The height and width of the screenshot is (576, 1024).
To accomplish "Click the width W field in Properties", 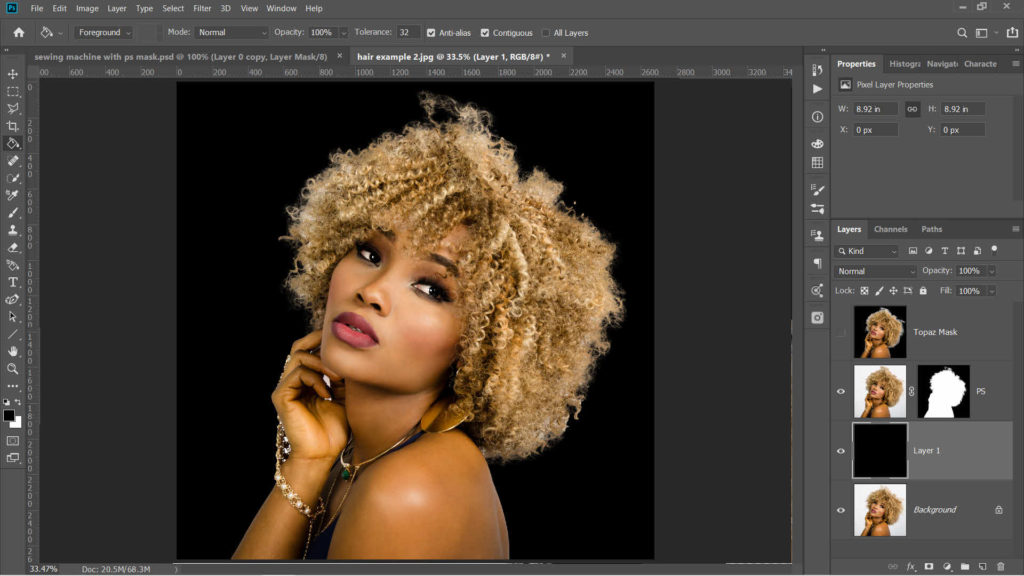I will click(x=875, y=109).
